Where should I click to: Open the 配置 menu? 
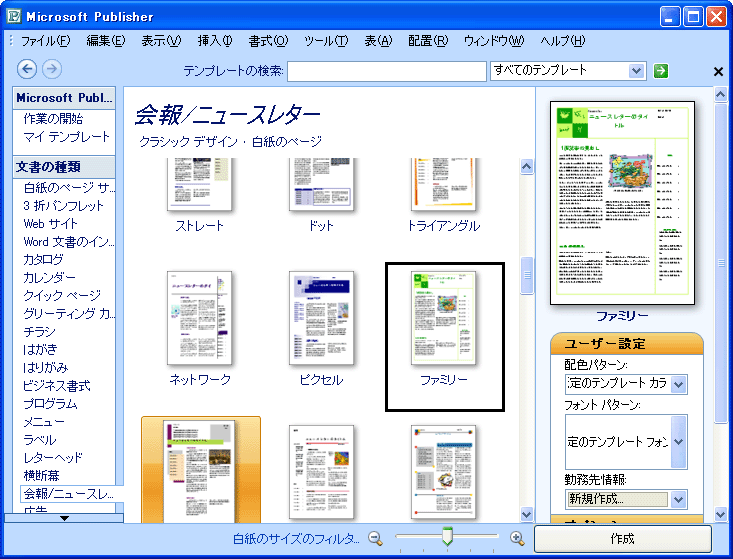point(428,41)
